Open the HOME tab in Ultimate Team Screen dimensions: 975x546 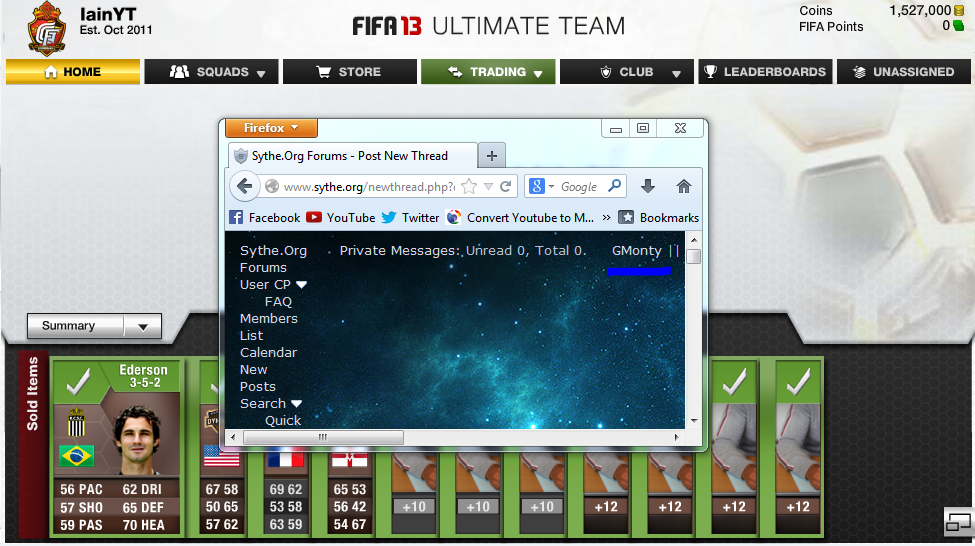pos(73,72)
